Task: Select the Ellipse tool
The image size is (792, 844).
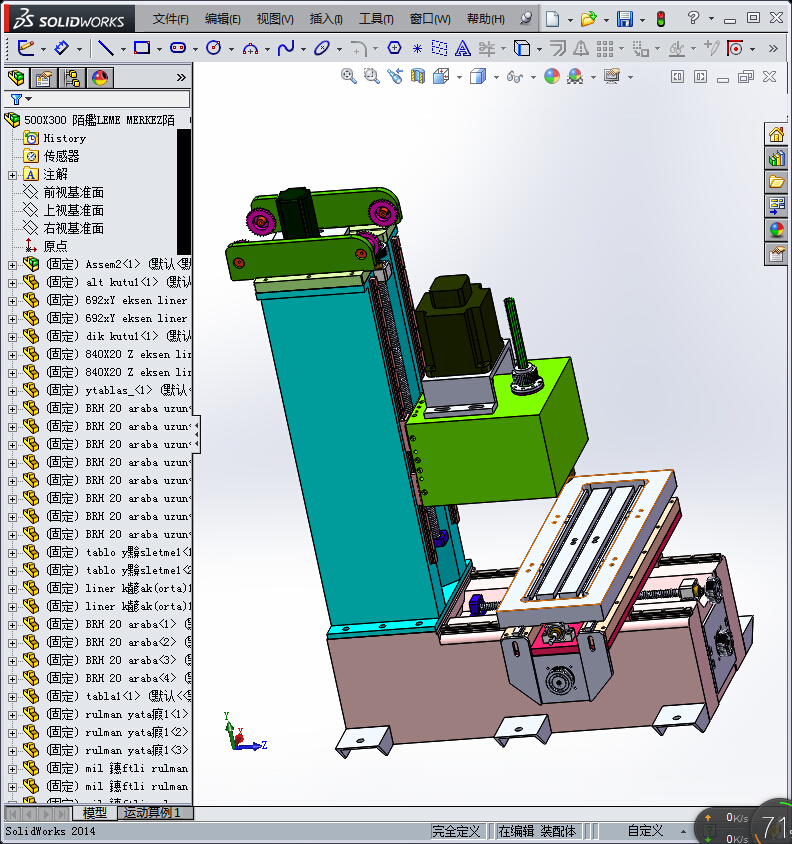Action: (x=322, y=48)
